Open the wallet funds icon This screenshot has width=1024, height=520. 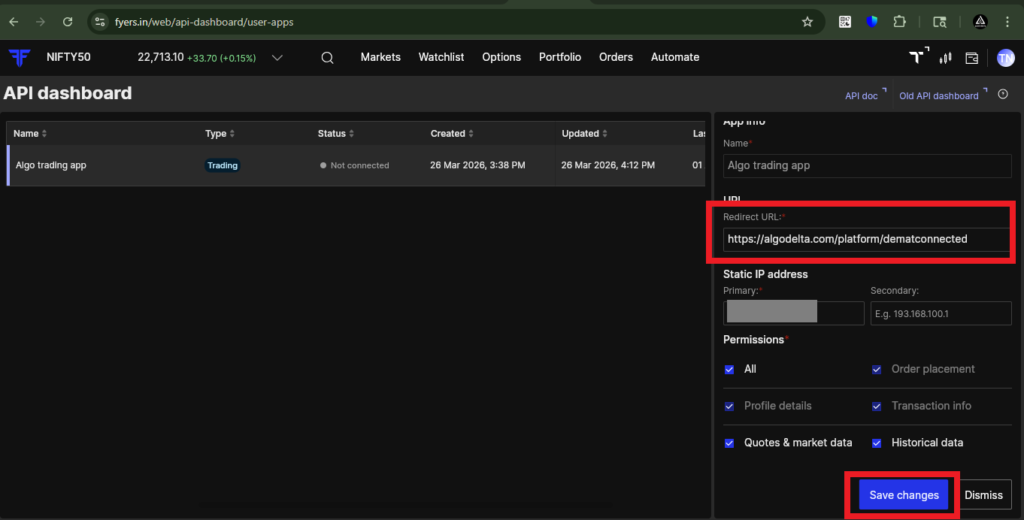(972, 58)
